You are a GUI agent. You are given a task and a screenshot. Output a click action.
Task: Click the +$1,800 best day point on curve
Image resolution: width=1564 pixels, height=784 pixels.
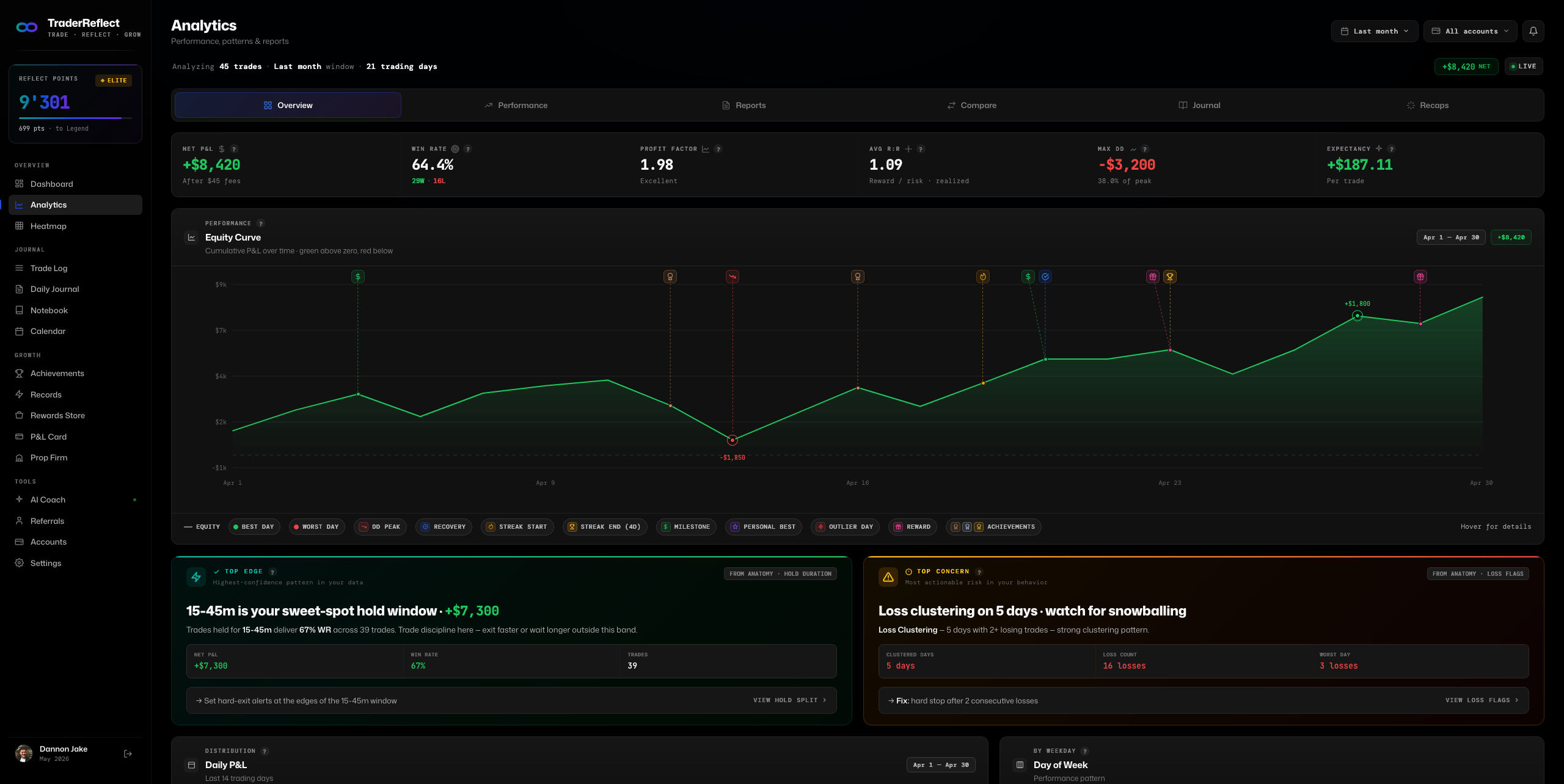(x=1358, y=316)
